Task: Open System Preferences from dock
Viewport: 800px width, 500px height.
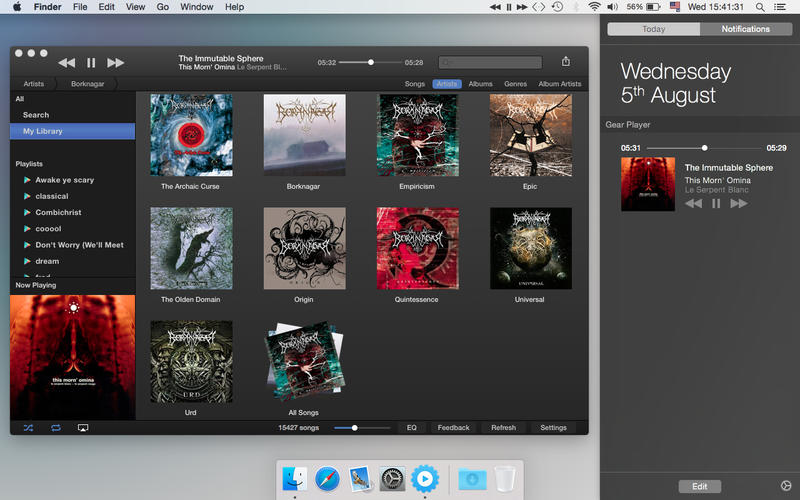Action: click(x=392, y=479)
